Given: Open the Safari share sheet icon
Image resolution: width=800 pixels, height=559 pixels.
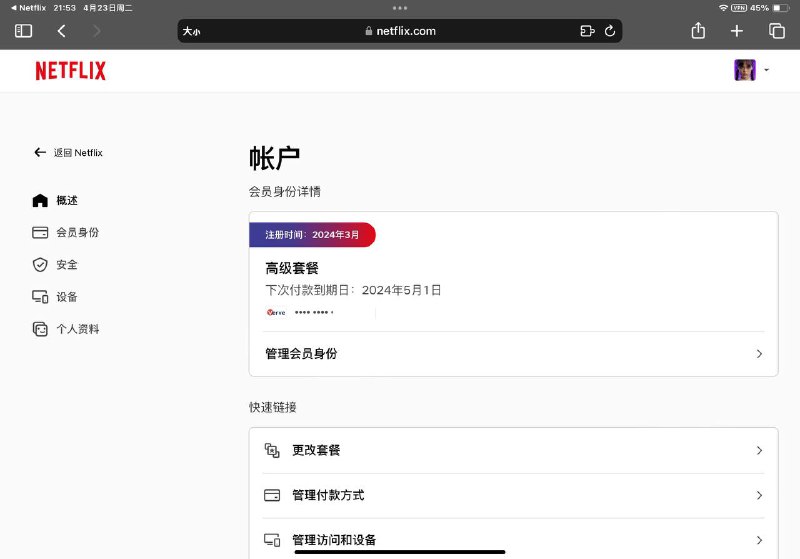Looking at the screenshot, I should click(x=698, y=31).
